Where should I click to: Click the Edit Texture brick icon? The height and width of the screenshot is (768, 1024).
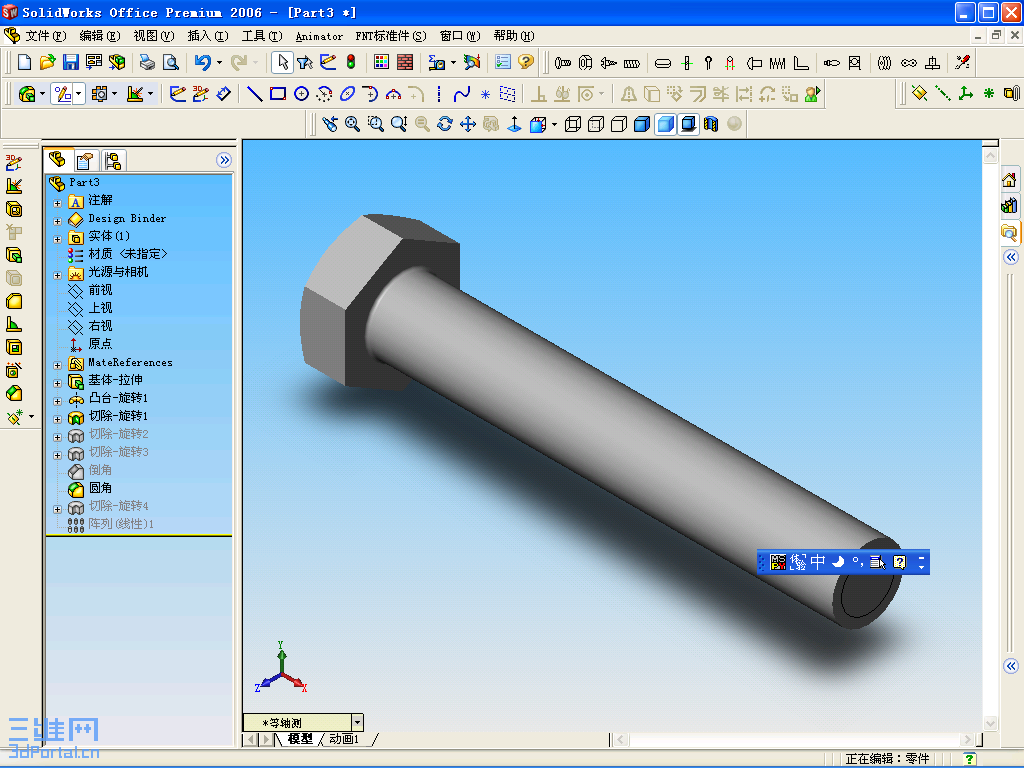pyautogui.click(x=405, y=62)
